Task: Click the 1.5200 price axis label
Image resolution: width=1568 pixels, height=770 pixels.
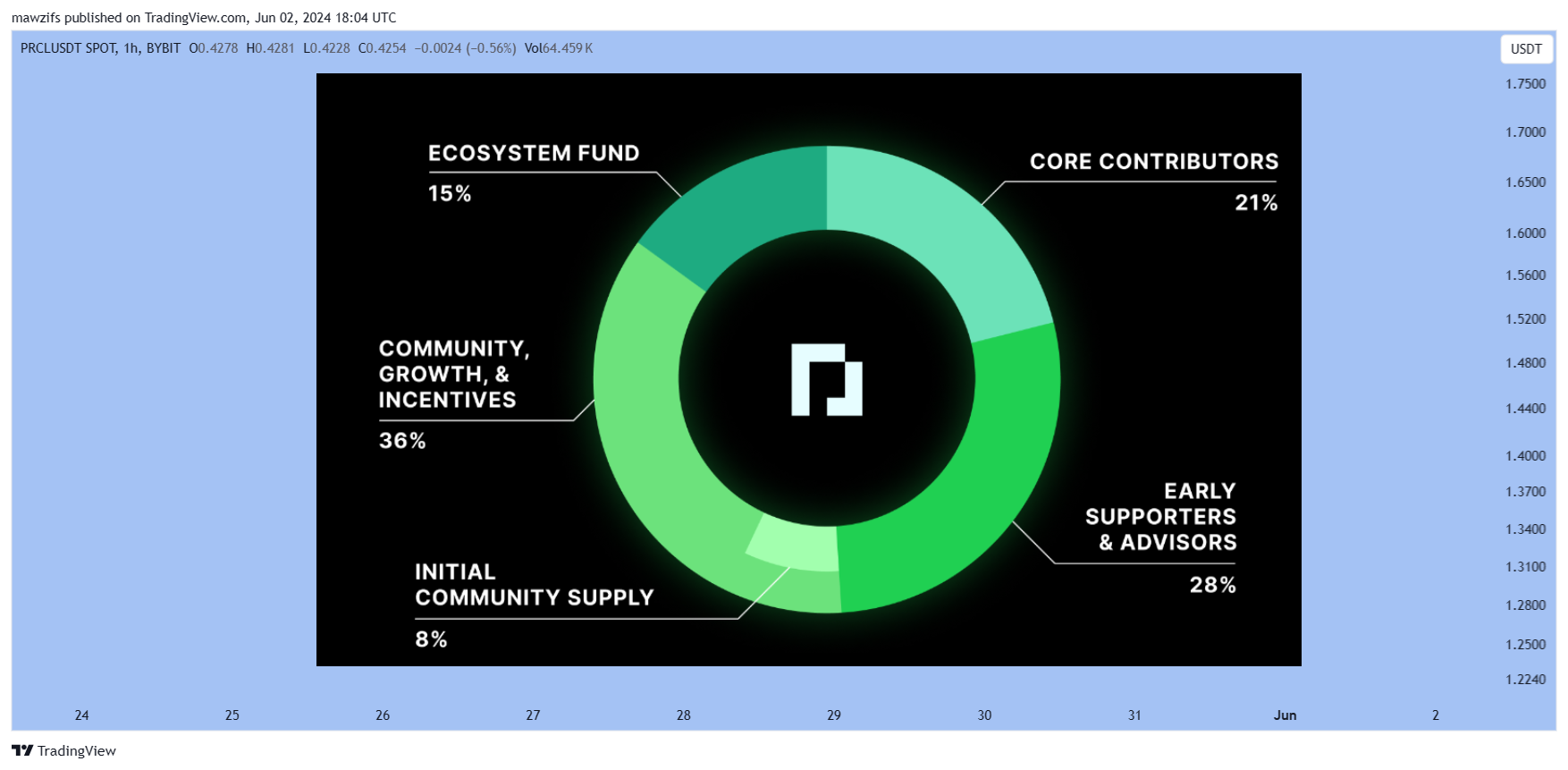Action: 1525,319
